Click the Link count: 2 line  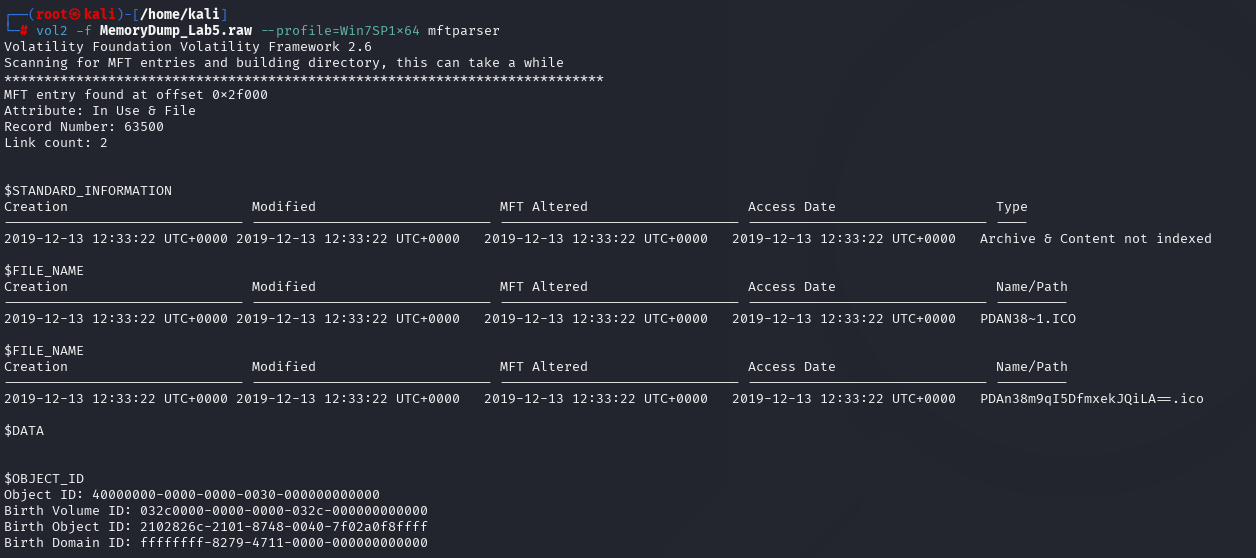56,143
